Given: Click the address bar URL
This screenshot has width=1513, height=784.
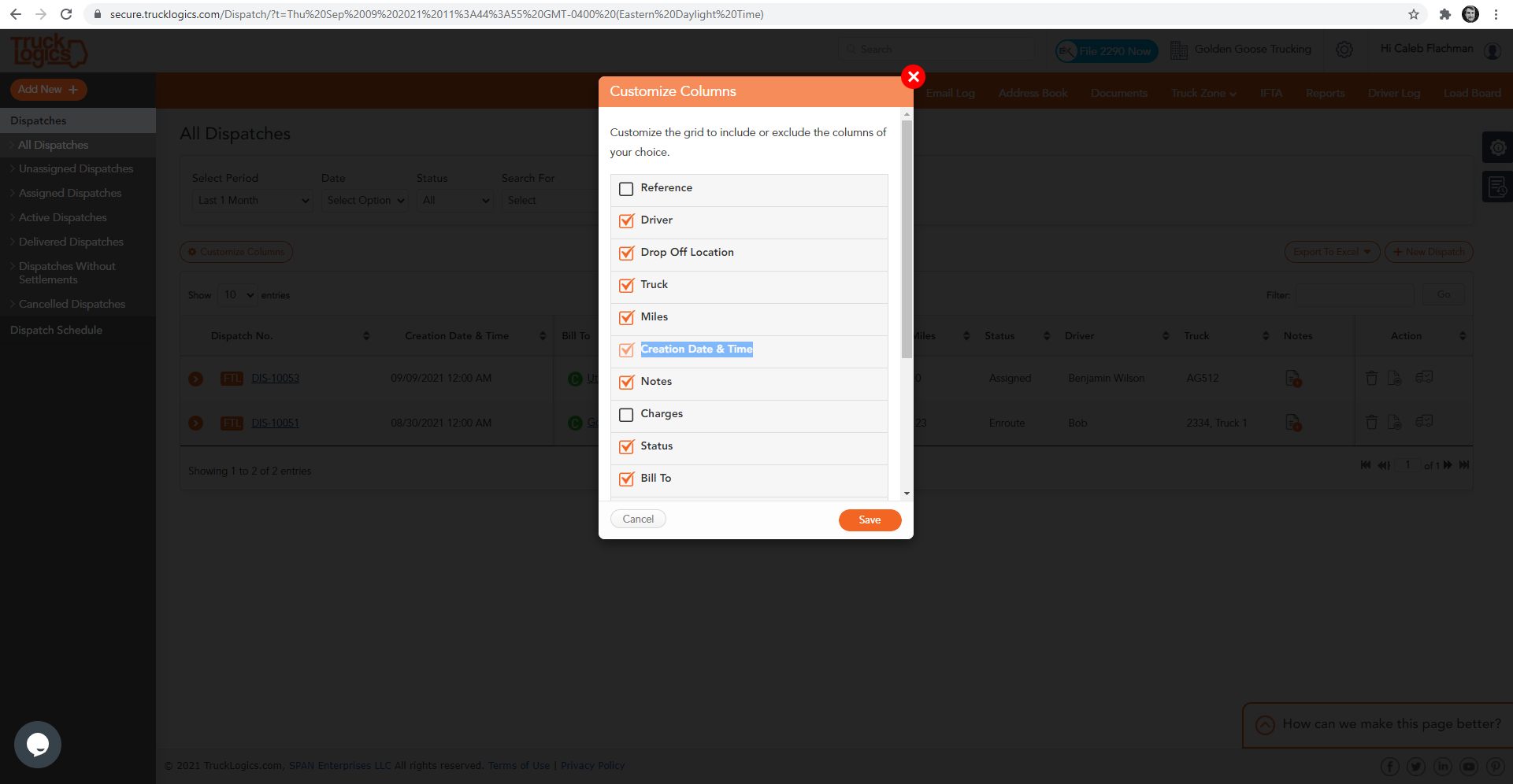Looking at the screenshot, I should tap(436, 14).
